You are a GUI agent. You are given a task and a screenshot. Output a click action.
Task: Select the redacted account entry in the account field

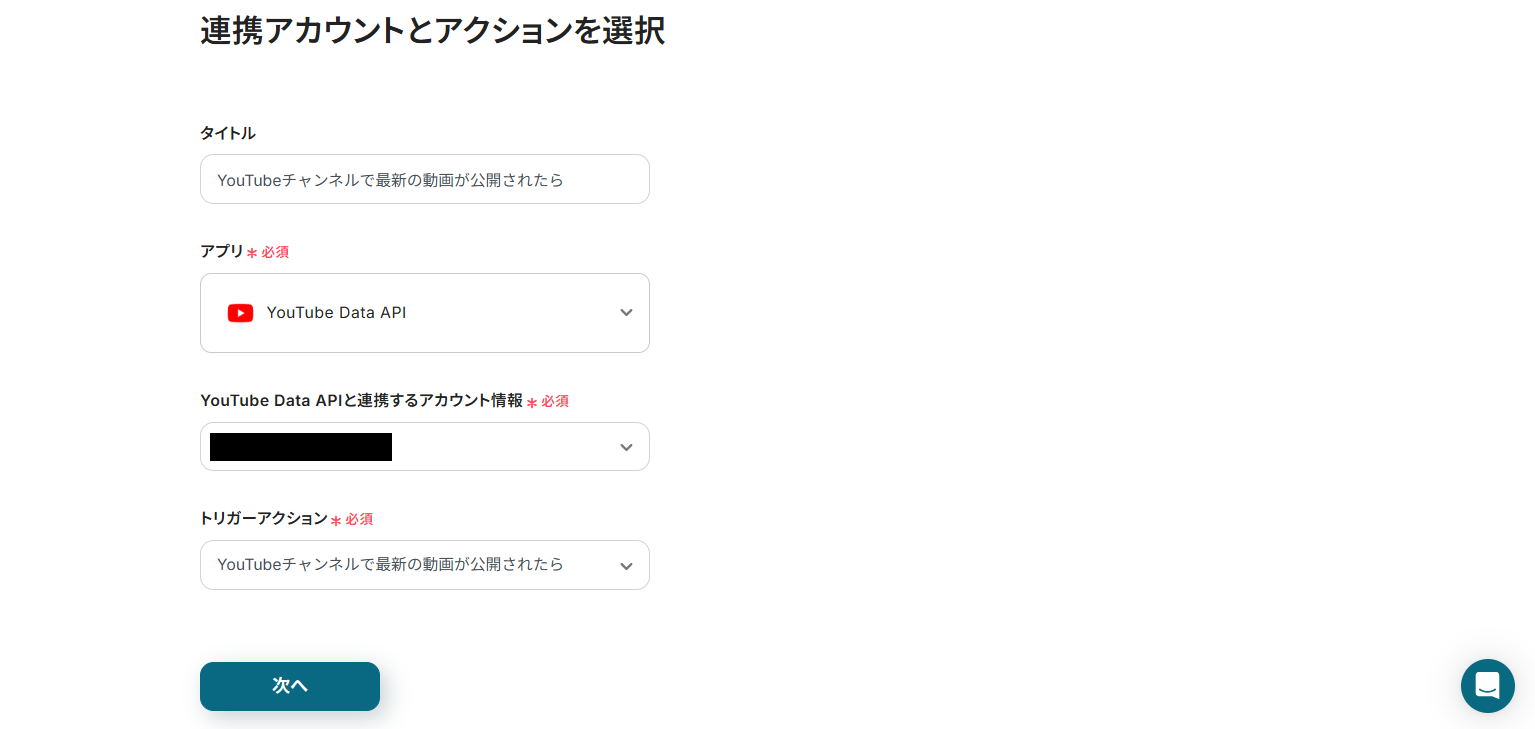[x=300, y=447]
